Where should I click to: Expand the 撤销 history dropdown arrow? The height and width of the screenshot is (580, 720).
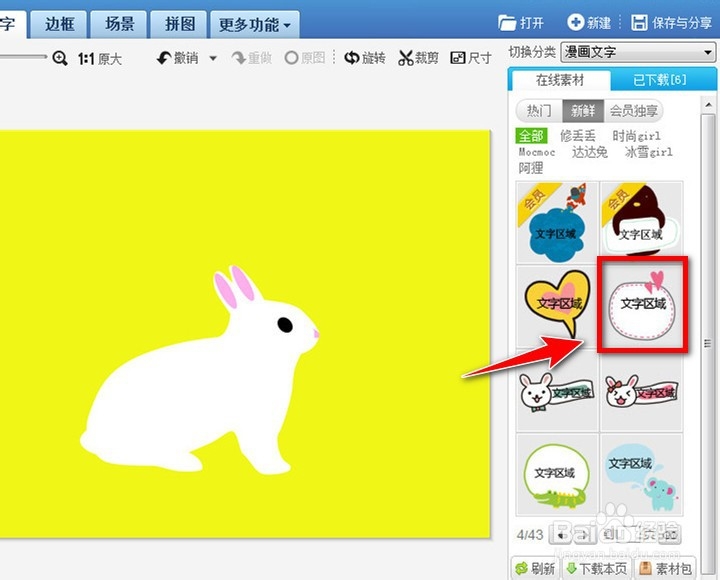click(213, 58)
